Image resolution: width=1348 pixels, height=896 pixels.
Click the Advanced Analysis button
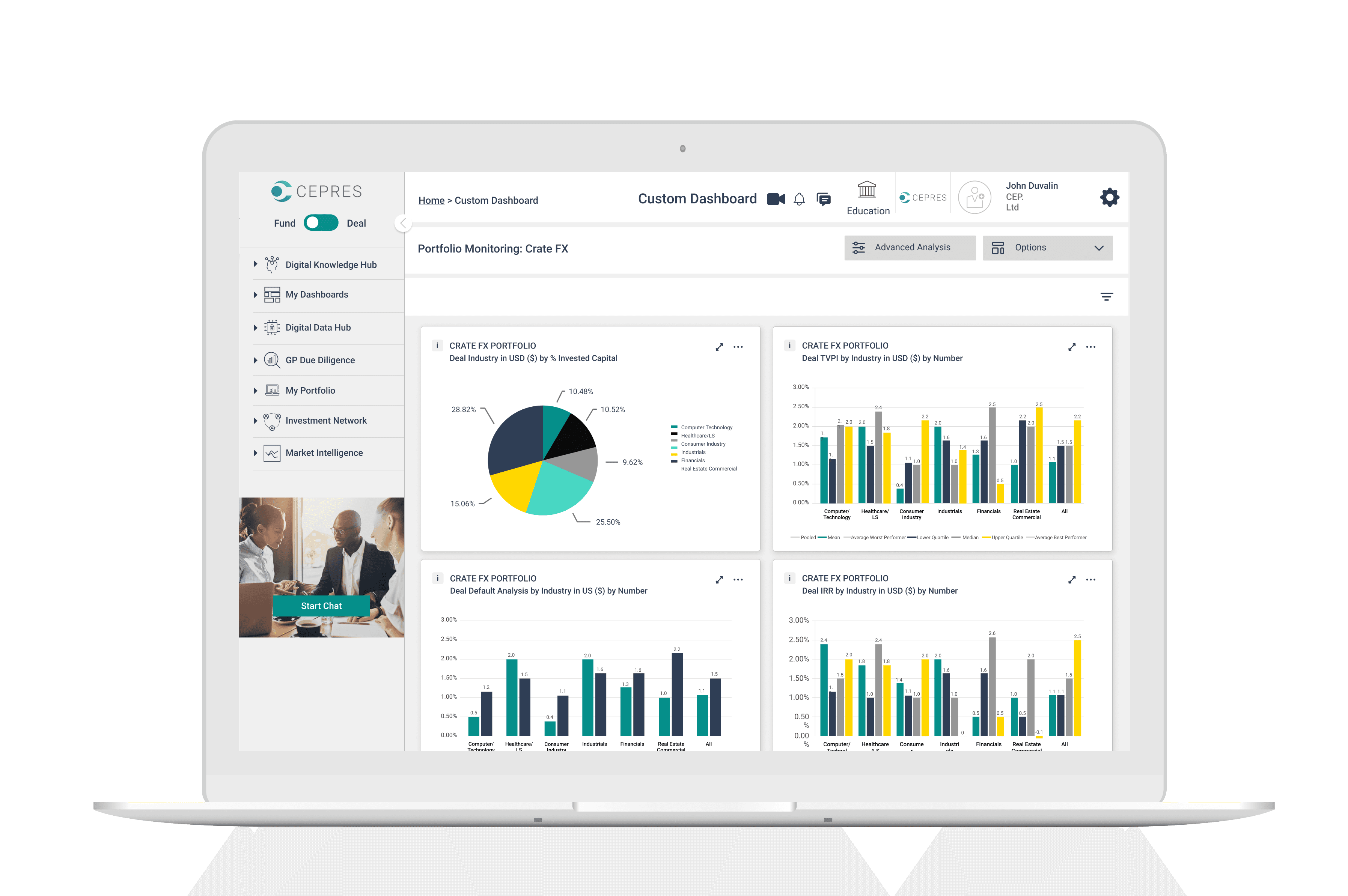click(x=910, y=247)
